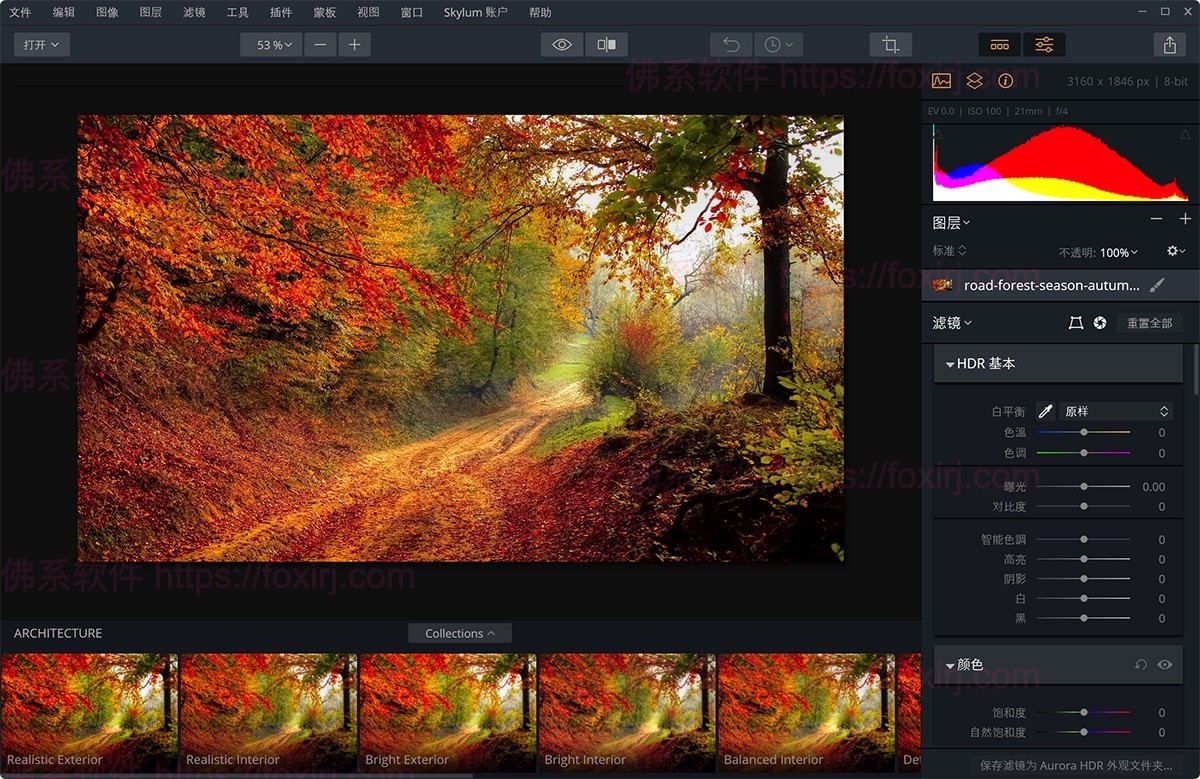
Task: Hide the 颜色 filter with its eye toggle
Action: tap(1163, 664)
